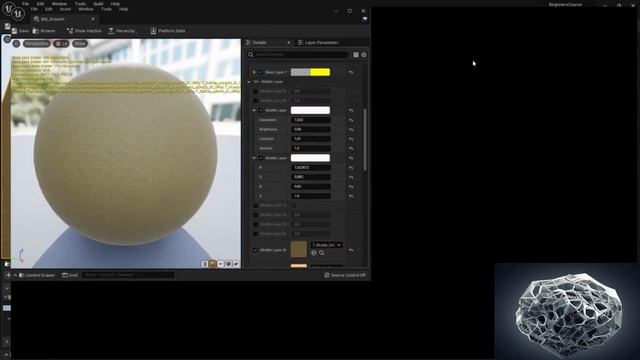Image resolution: width=640 pixels, height=360 pixels.
Task: Switch to the Layer Parameters tab
Action: [x=318, y=42]
